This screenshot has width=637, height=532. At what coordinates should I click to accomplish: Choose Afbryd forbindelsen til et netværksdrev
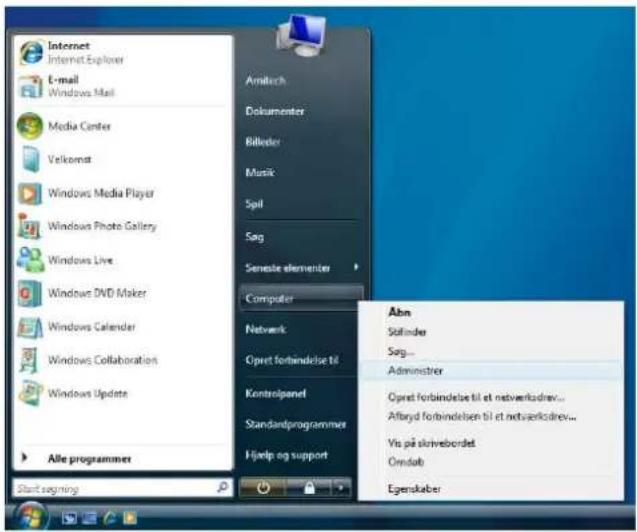click(x=482, y=416)
